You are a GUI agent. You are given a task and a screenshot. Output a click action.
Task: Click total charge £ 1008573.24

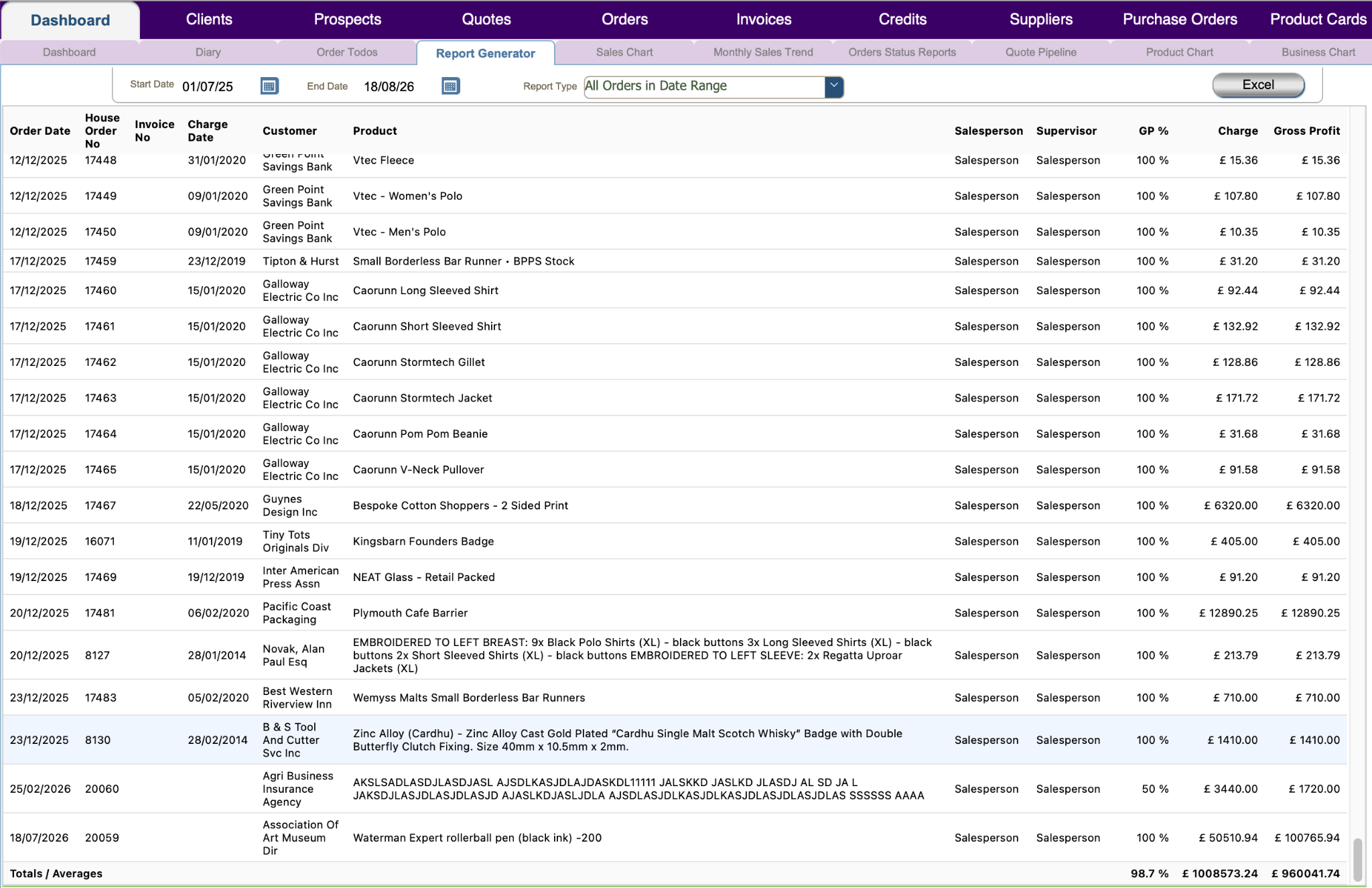[1220, 874]
